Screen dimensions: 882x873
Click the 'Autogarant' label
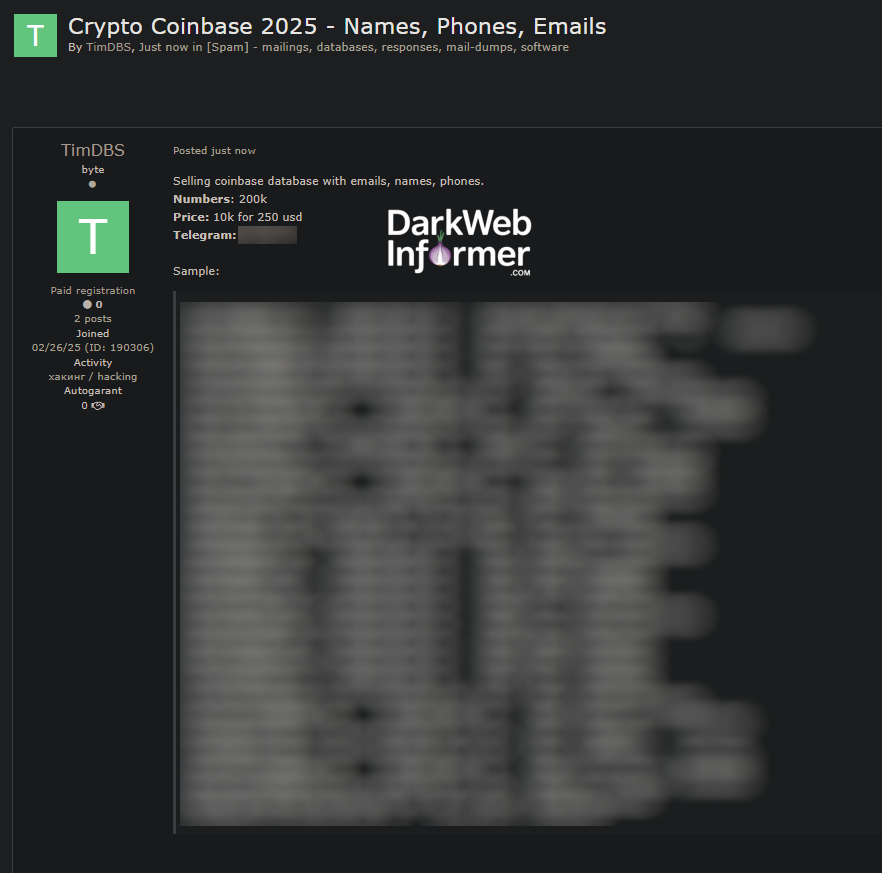[x=93, y=390]
